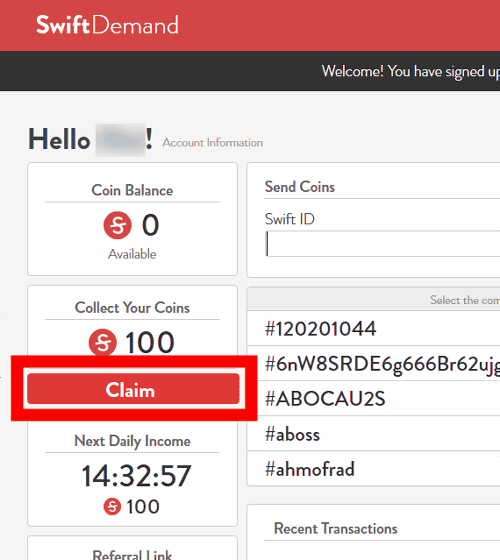Click the Next Daily Income heading
Screen dimensions: 500x560
[x=132, y=441]
